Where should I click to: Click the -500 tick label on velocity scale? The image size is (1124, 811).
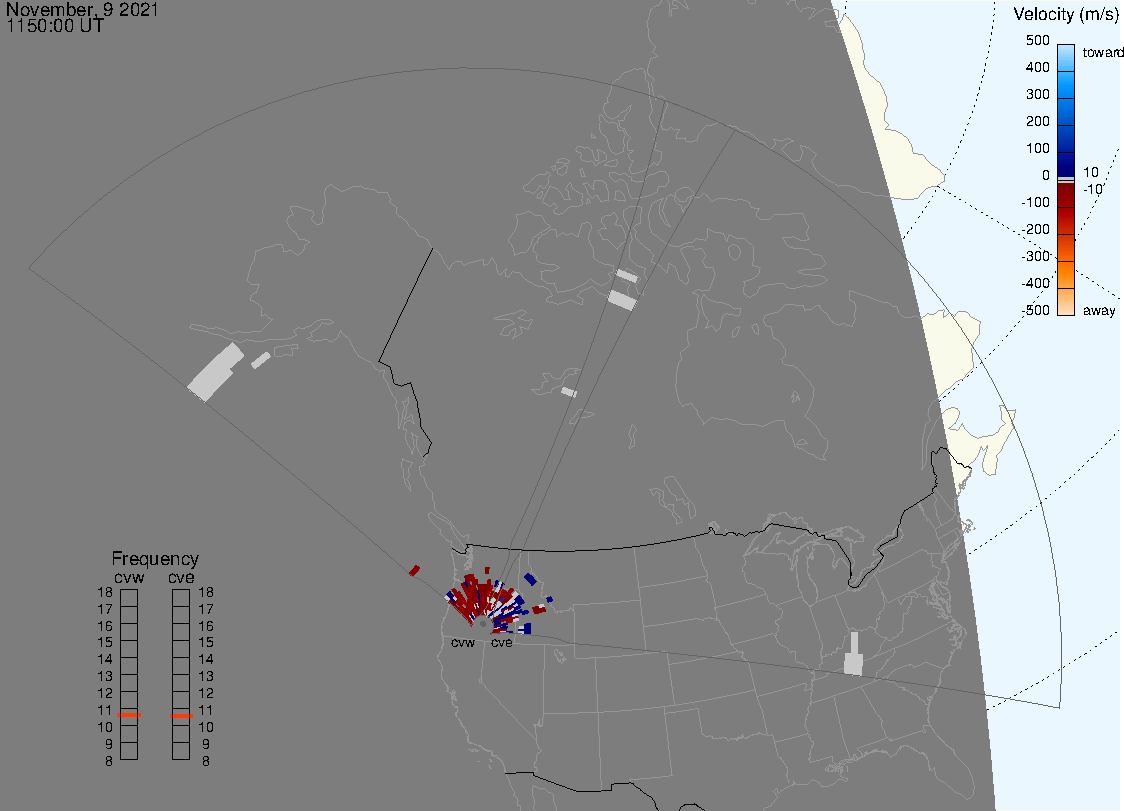(x=1036, y=310)
